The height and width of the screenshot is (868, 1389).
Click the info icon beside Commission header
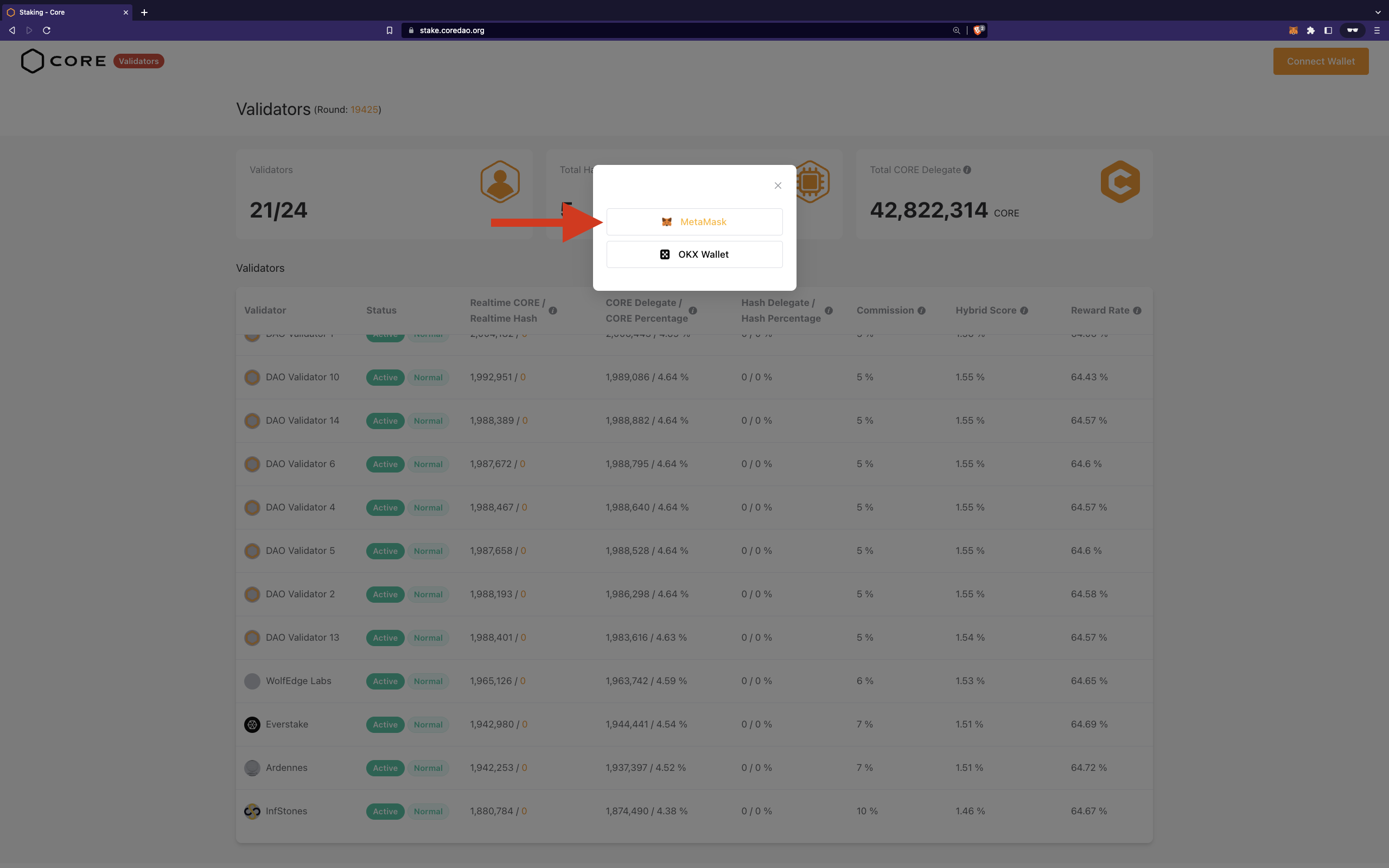922,310
